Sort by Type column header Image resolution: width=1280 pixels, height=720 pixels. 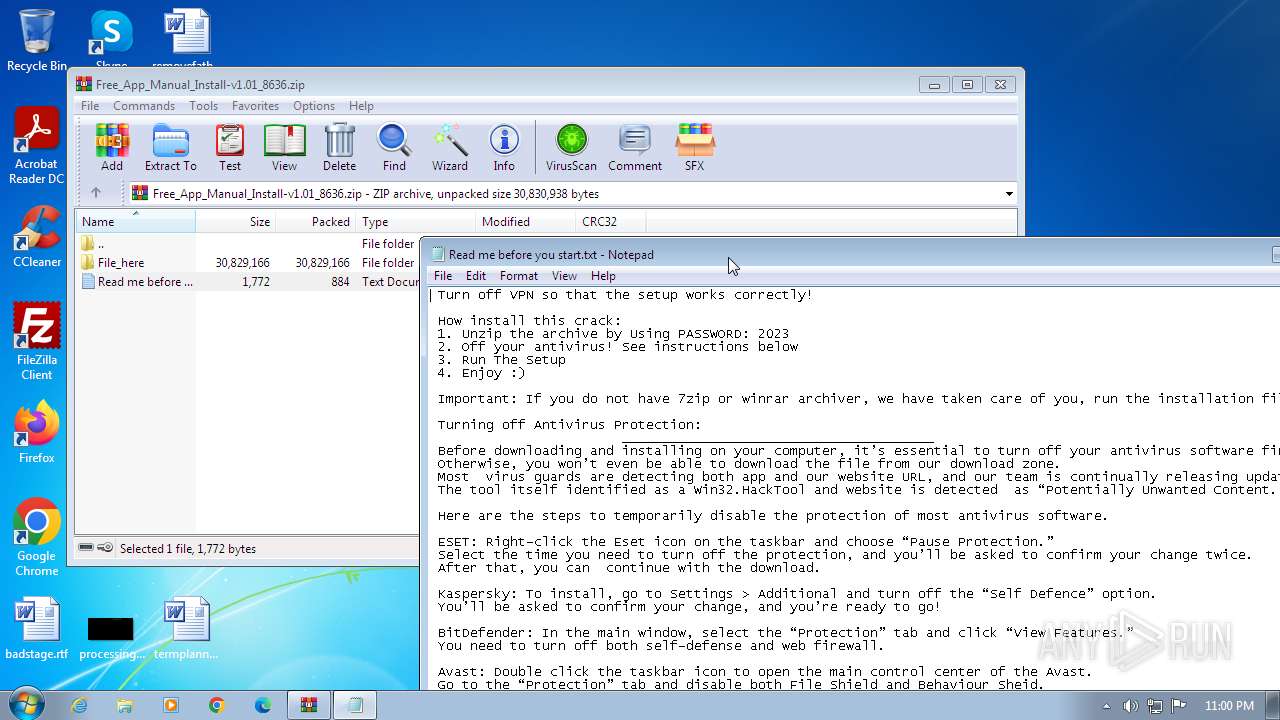(416, 222)
